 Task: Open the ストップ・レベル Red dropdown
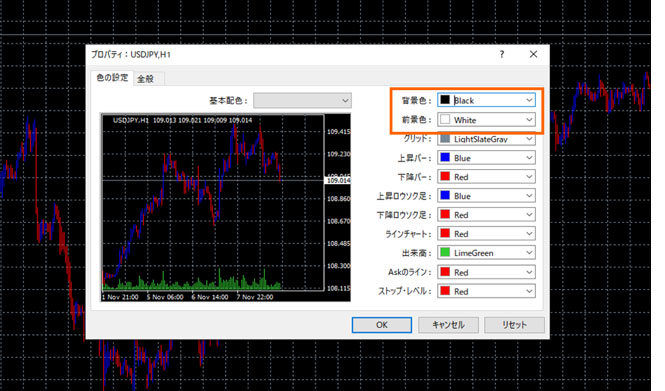pos(486,291)
